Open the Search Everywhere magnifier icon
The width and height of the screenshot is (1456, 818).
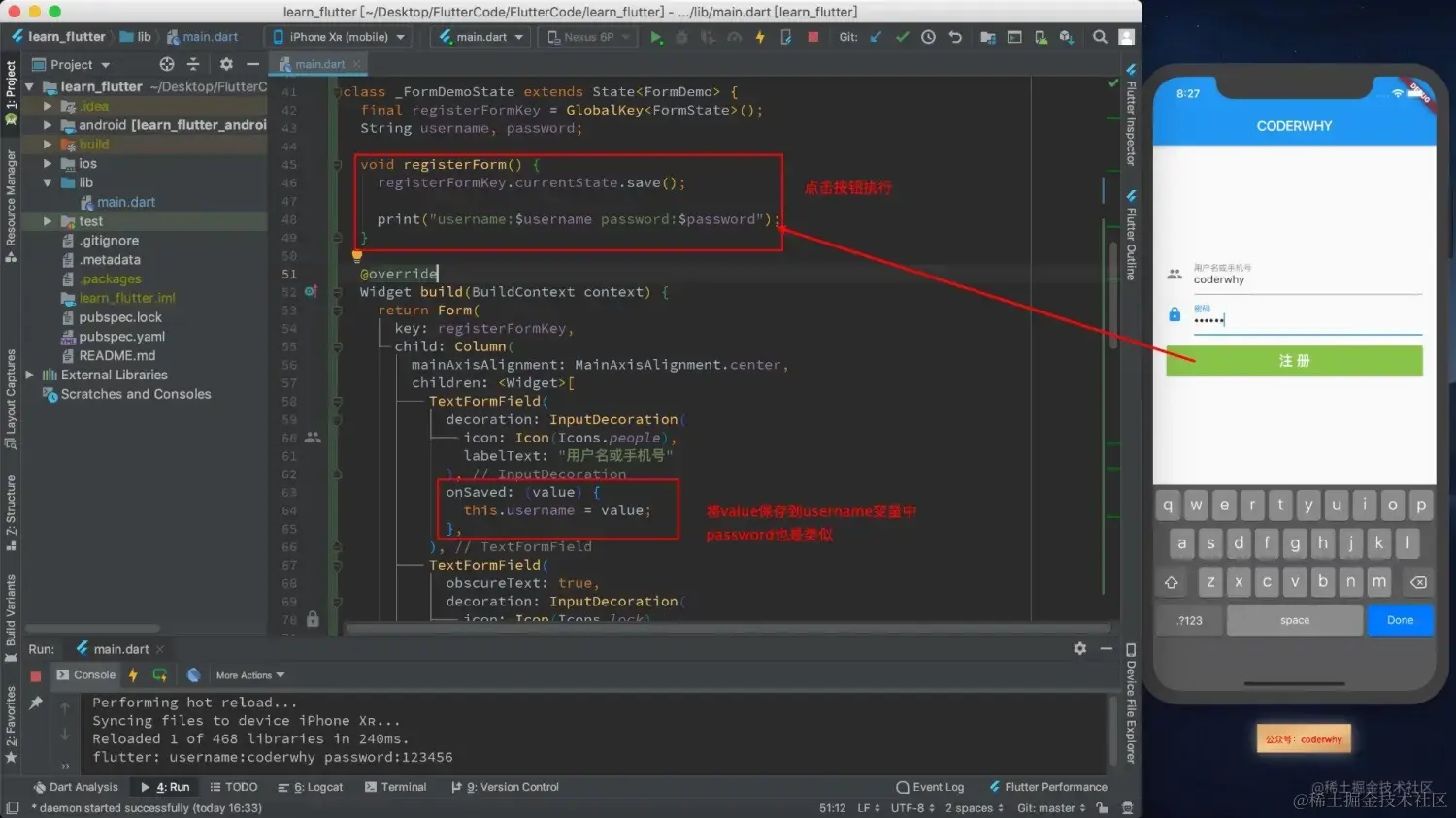1100,37
